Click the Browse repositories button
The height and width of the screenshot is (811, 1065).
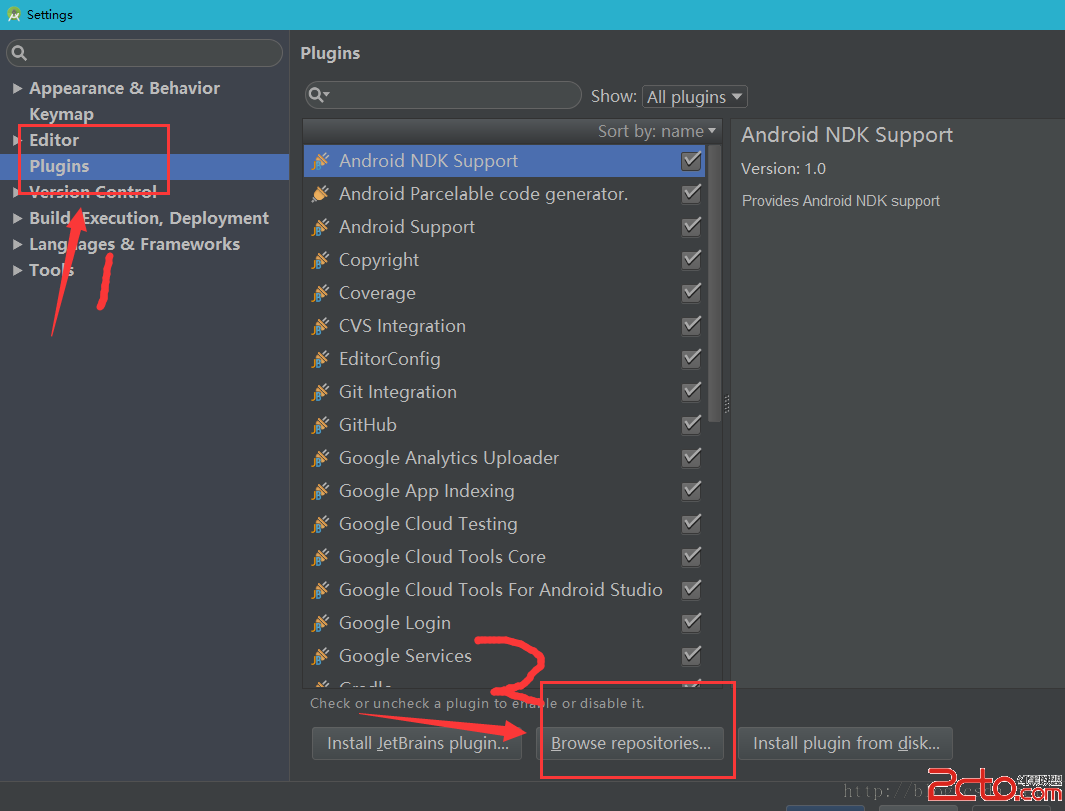[x=630, y=743]
